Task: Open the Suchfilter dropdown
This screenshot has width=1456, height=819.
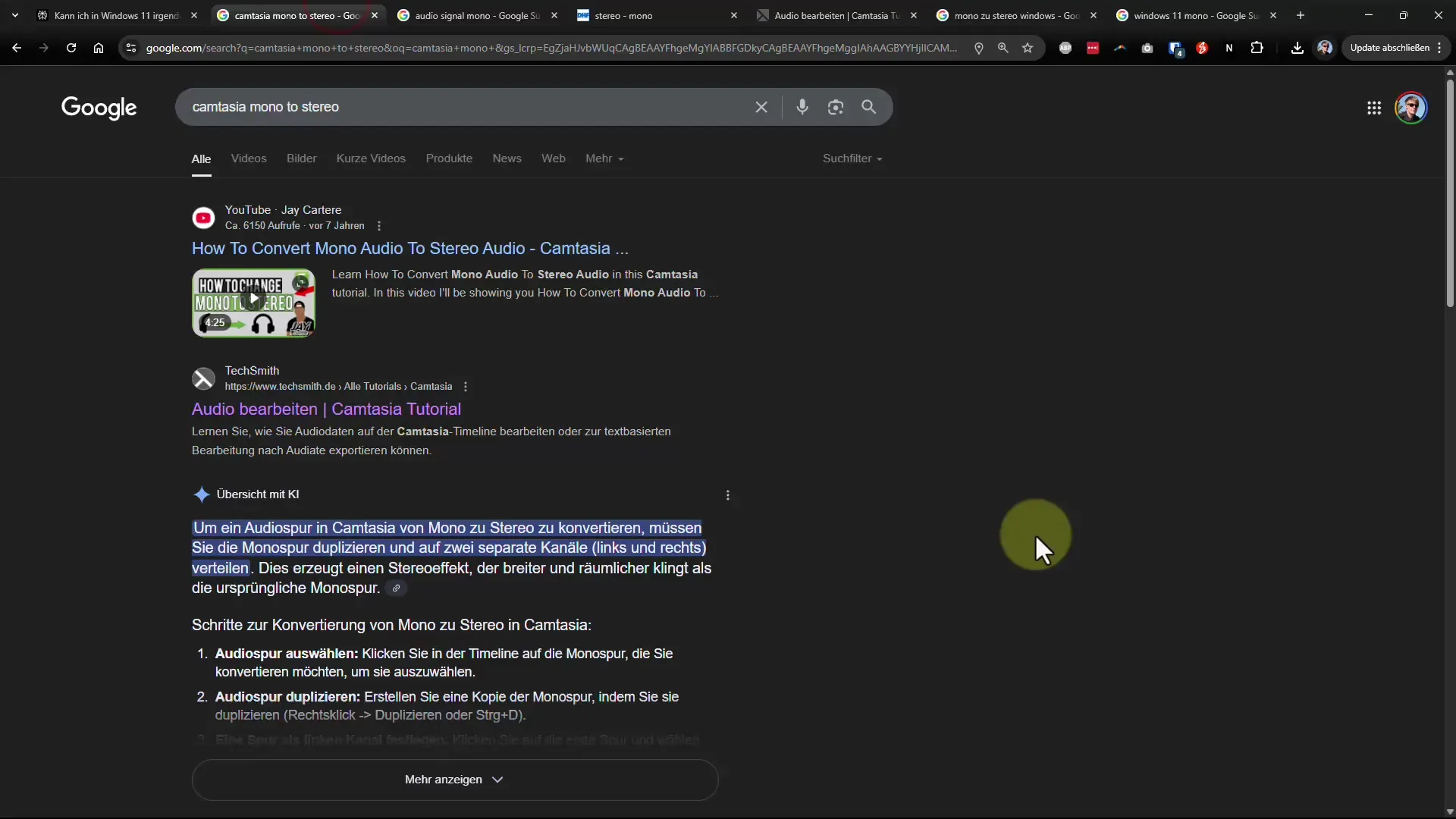Action: [x=852, y=158]
